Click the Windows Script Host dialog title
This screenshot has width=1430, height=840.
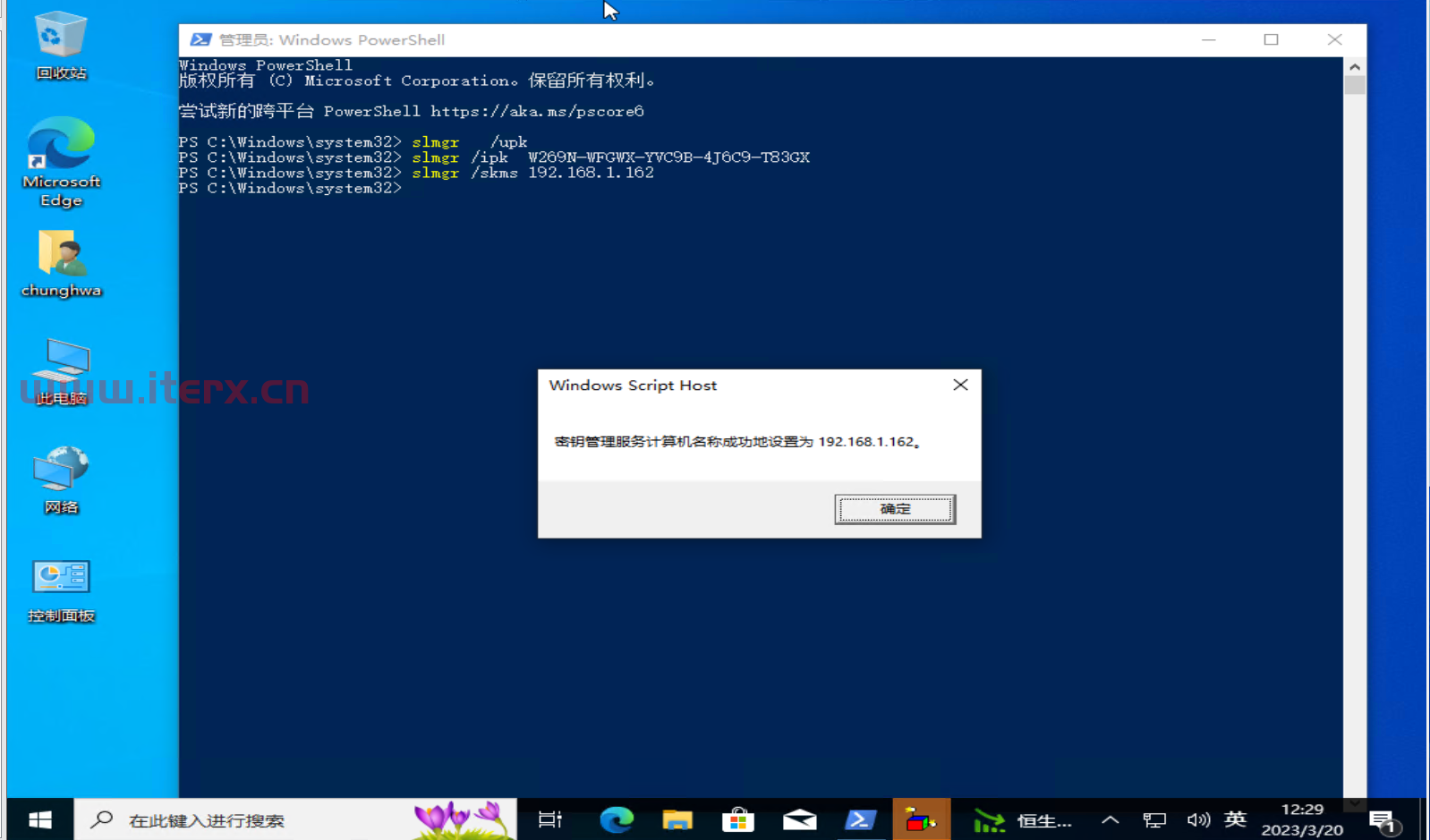pyautogui.click(x=633, y=386)
